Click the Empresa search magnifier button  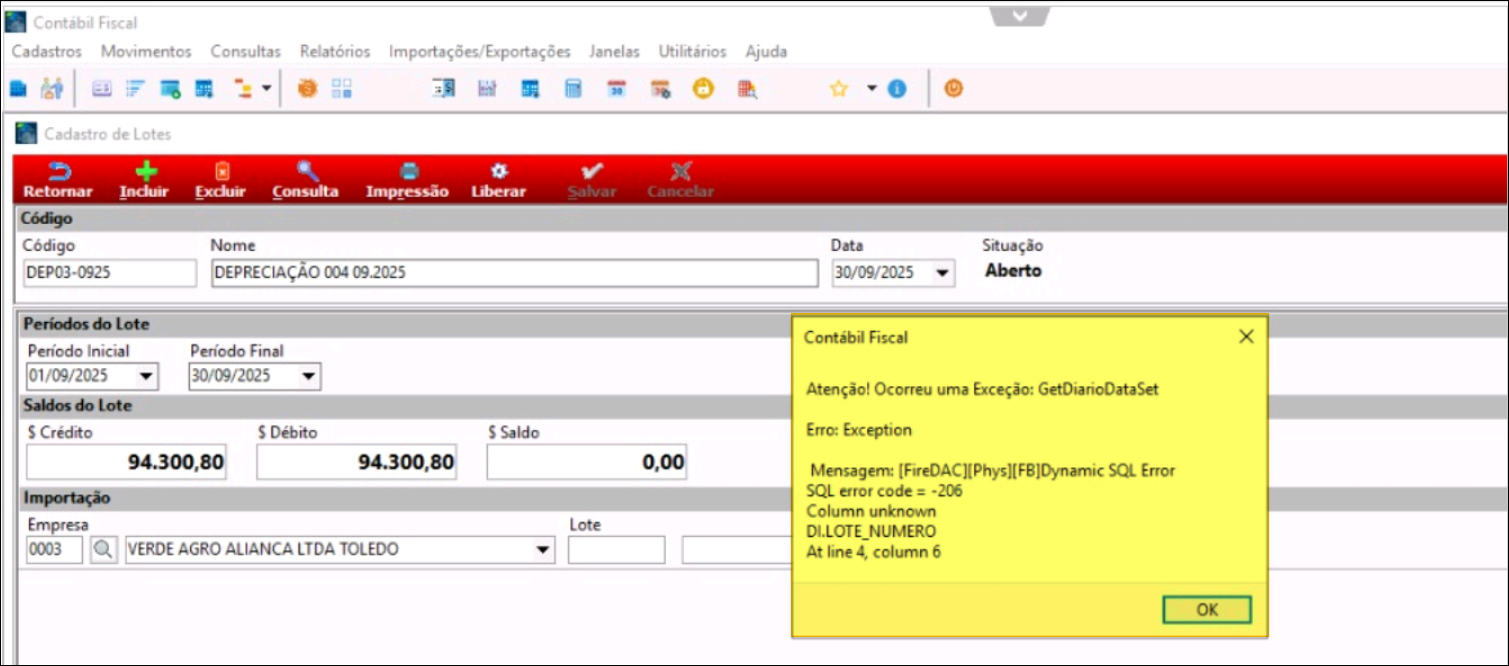click(103, 549)
